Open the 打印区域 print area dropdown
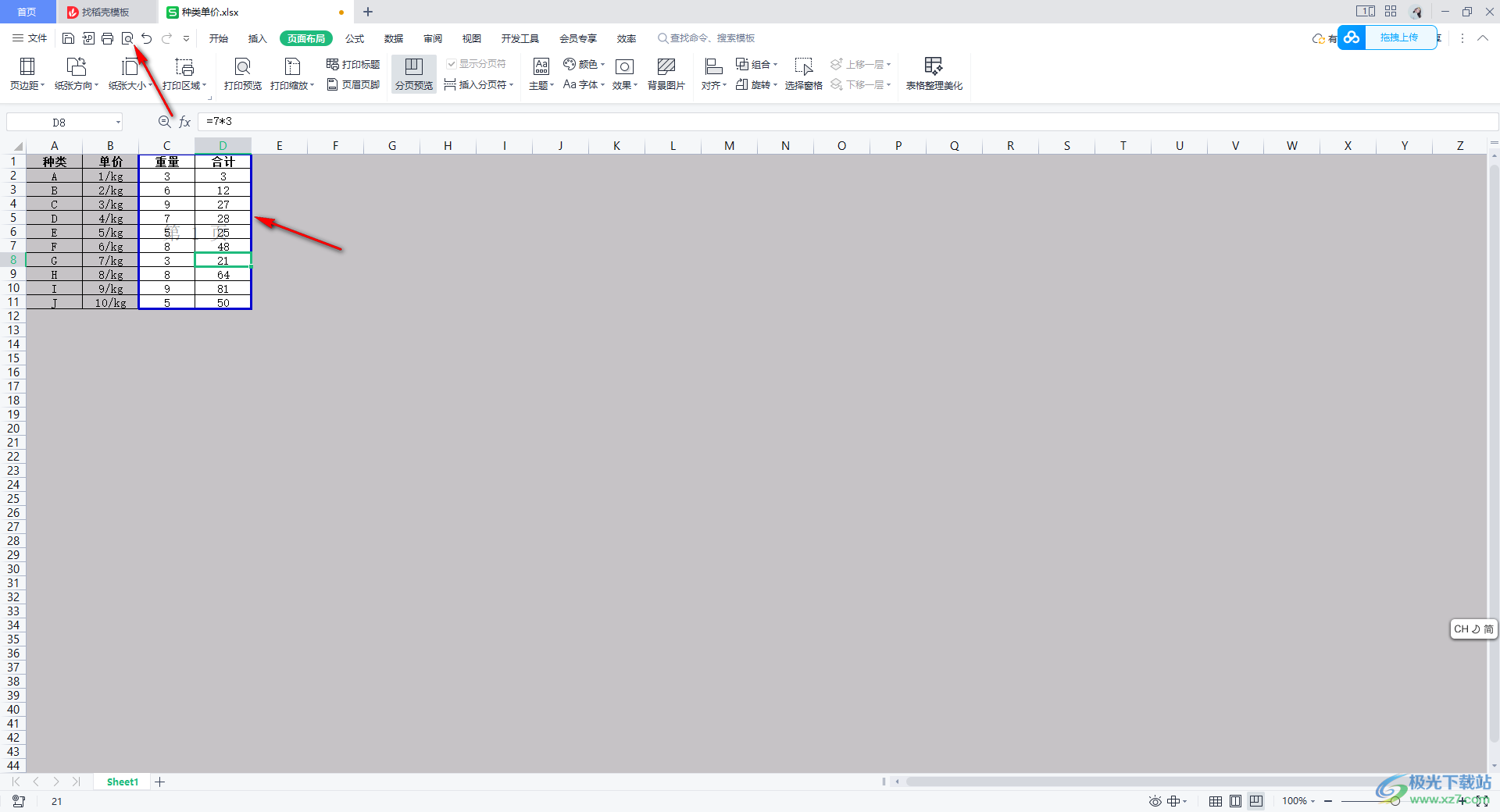 click(184, 74)
